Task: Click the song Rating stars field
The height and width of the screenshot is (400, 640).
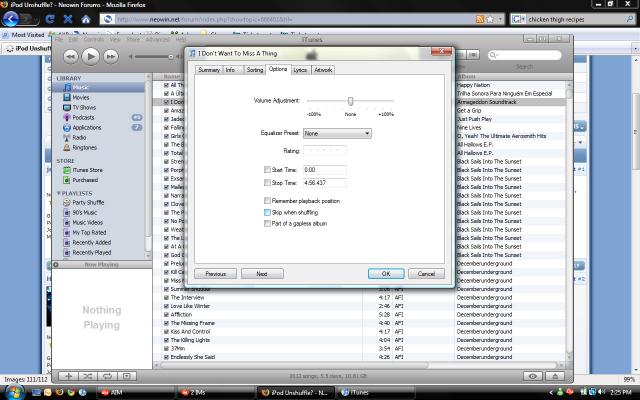Action: pos(325,151)
